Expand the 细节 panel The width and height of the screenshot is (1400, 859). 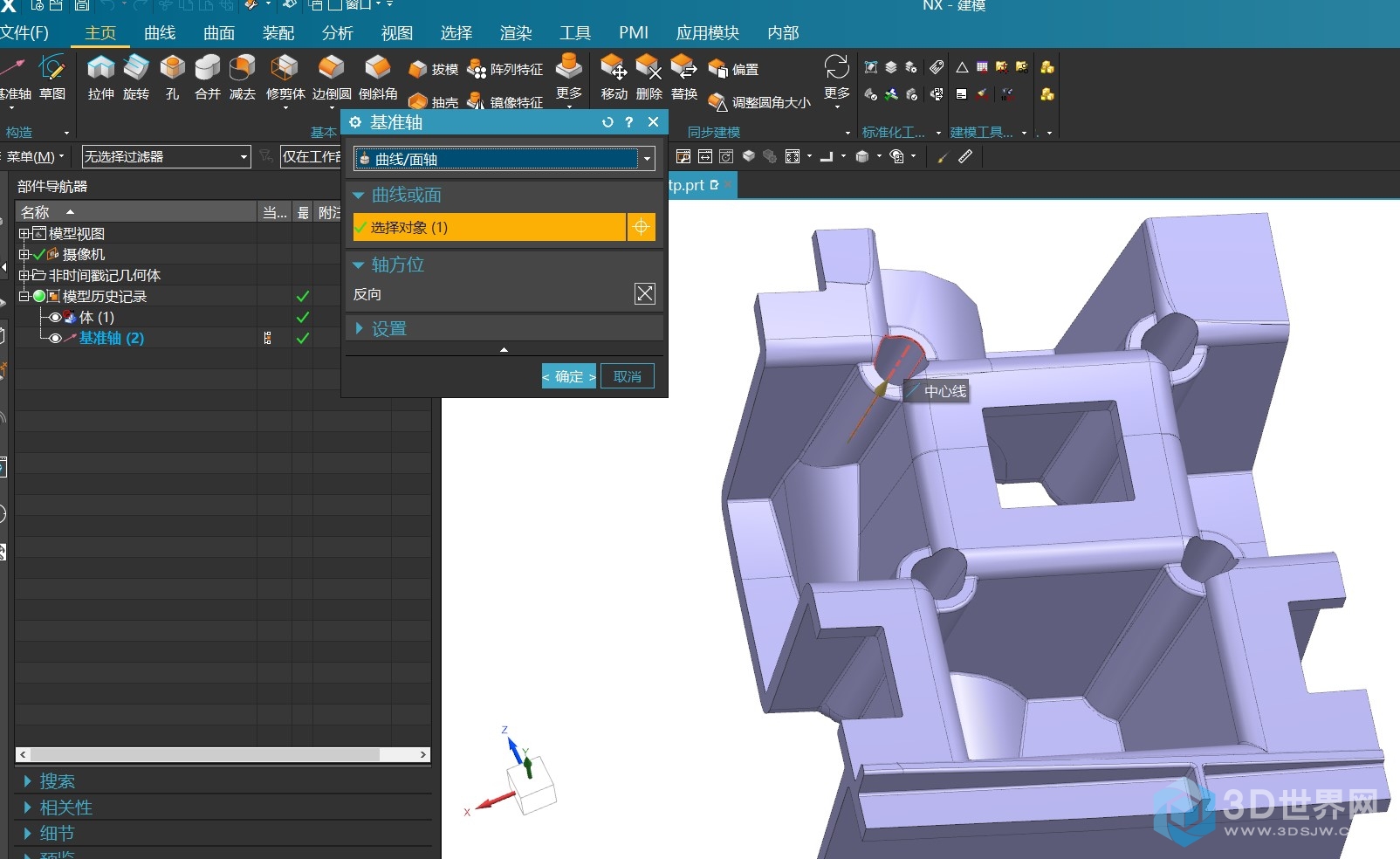click(28, 834)
